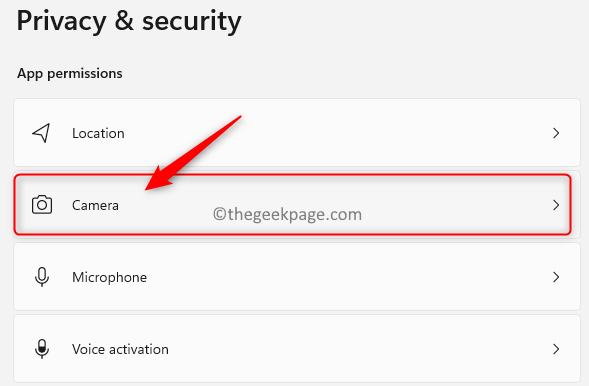Select the Camera text label
This screenshot has width=589, height=386.
click(x=95, y=205)
